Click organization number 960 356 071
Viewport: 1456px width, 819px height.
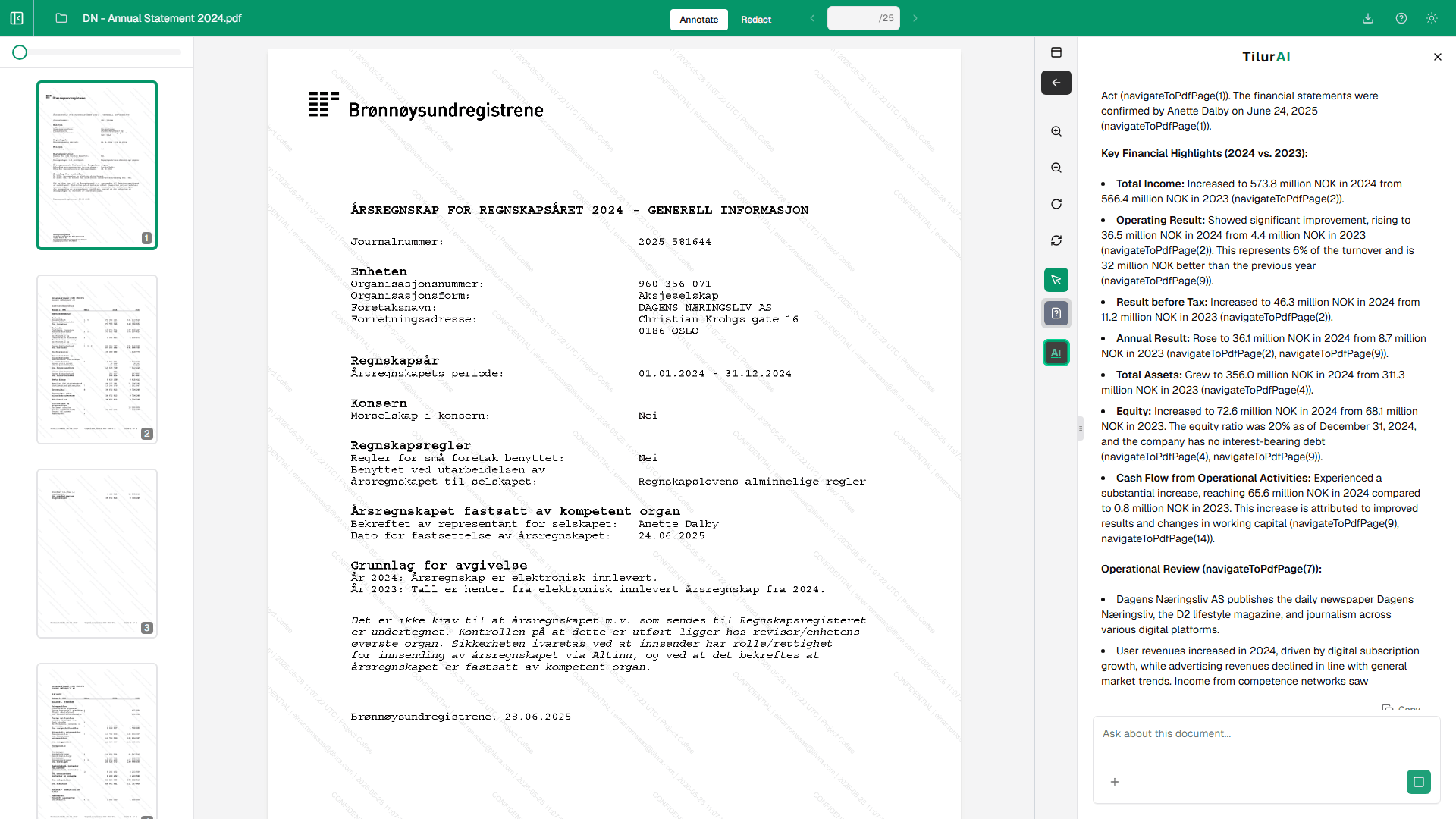(675, 284)
